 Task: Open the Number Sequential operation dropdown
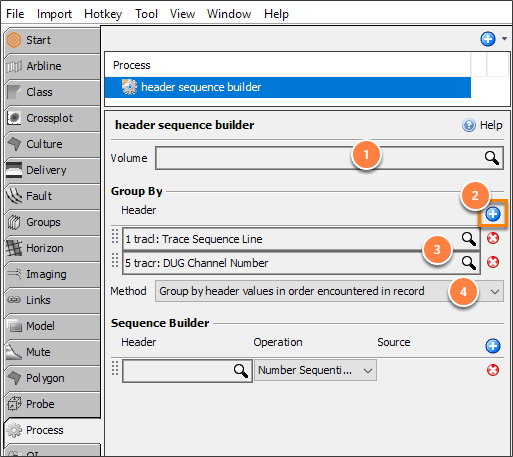coord(315,370)
